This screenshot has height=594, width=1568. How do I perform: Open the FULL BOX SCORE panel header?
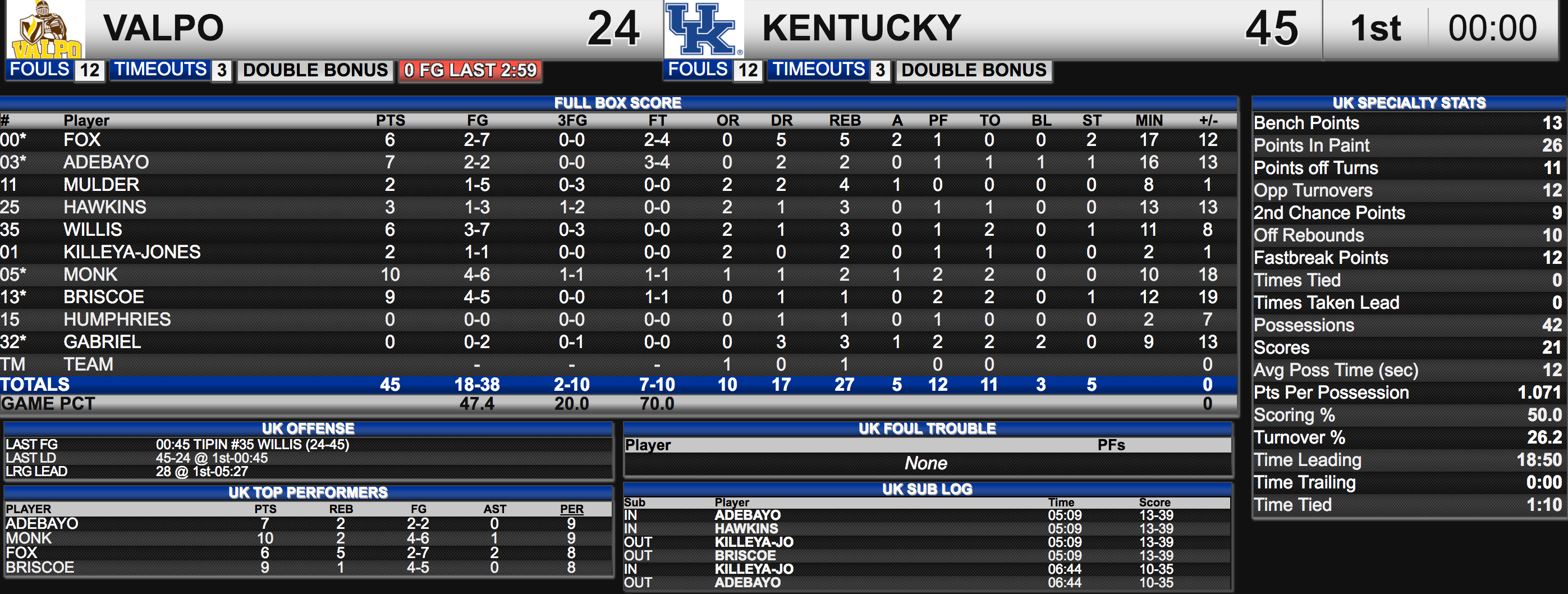(x=618, y=103)
